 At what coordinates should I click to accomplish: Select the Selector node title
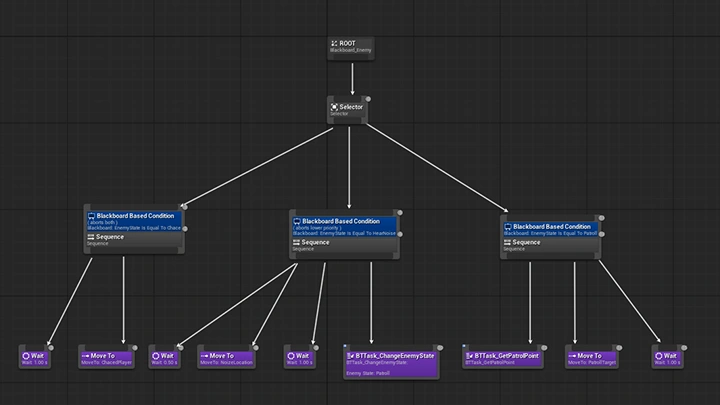351,107
